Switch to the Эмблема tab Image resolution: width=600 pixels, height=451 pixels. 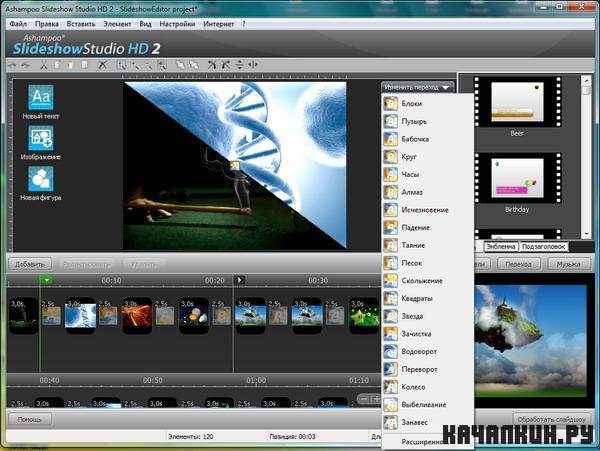coord(501,247)
